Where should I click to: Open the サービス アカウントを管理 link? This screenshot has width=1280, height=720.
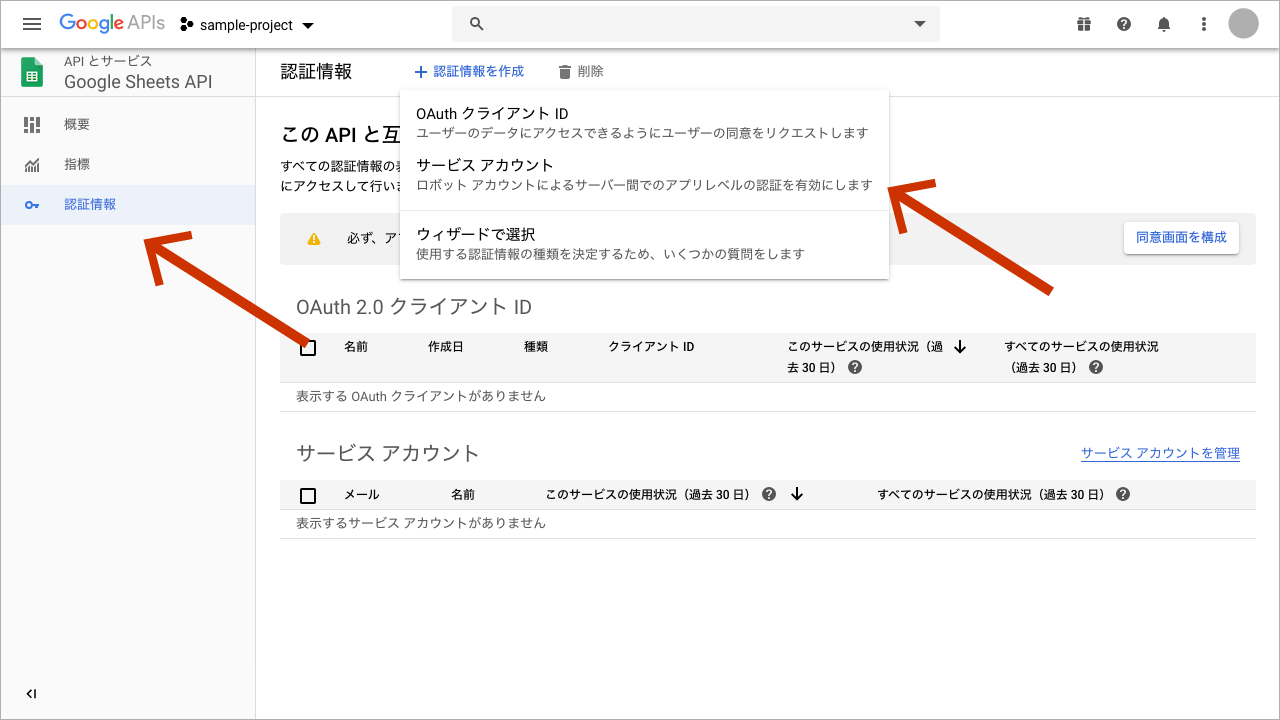tap(1160, 452)
